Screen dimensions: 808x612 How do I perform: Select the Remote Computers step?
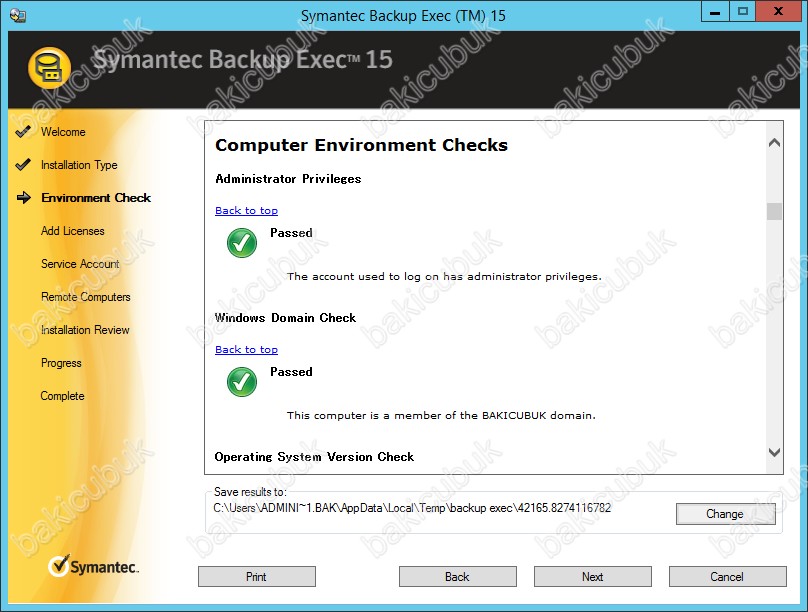[x=86, y=297]
